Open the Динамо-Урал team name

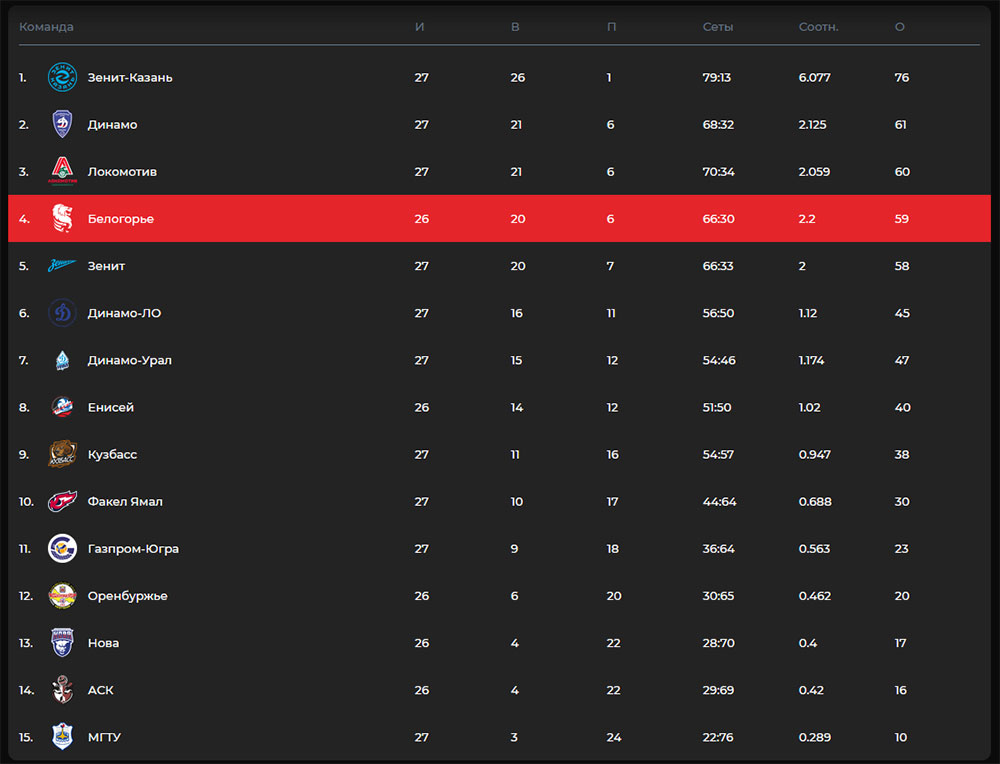point(129,360)
